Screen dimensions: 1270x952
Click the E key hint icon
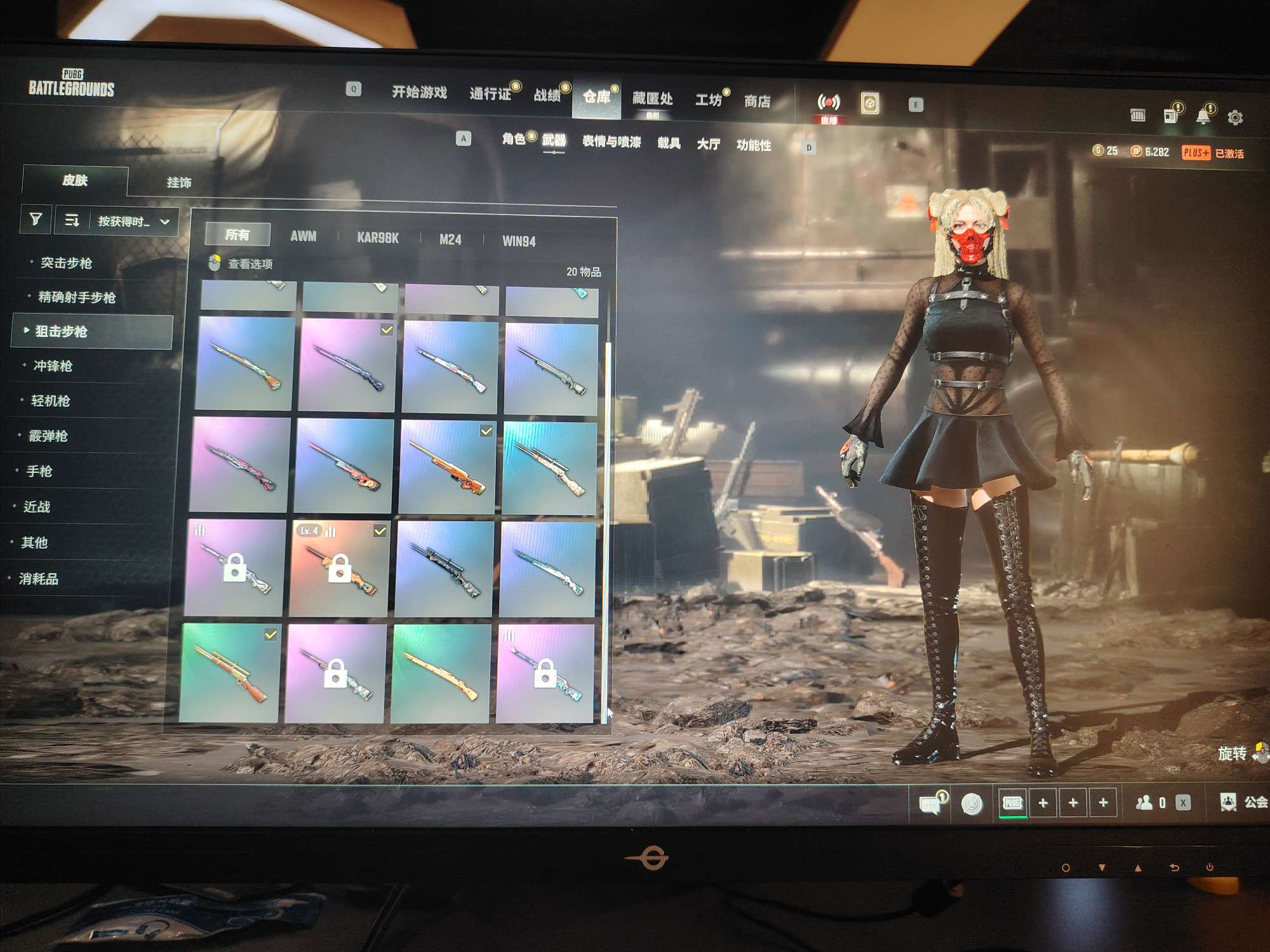click(x=916, y=105)
